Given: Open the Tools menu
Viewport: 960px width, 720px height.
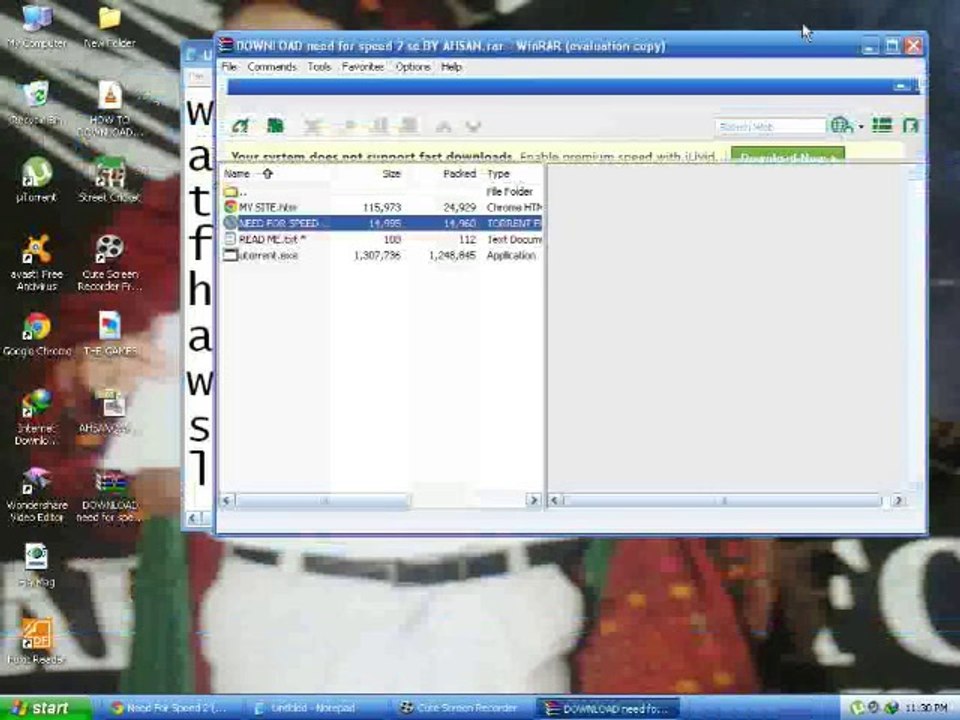Looking at the screenshot, I should pyautogui.click(x=319, y=67).
